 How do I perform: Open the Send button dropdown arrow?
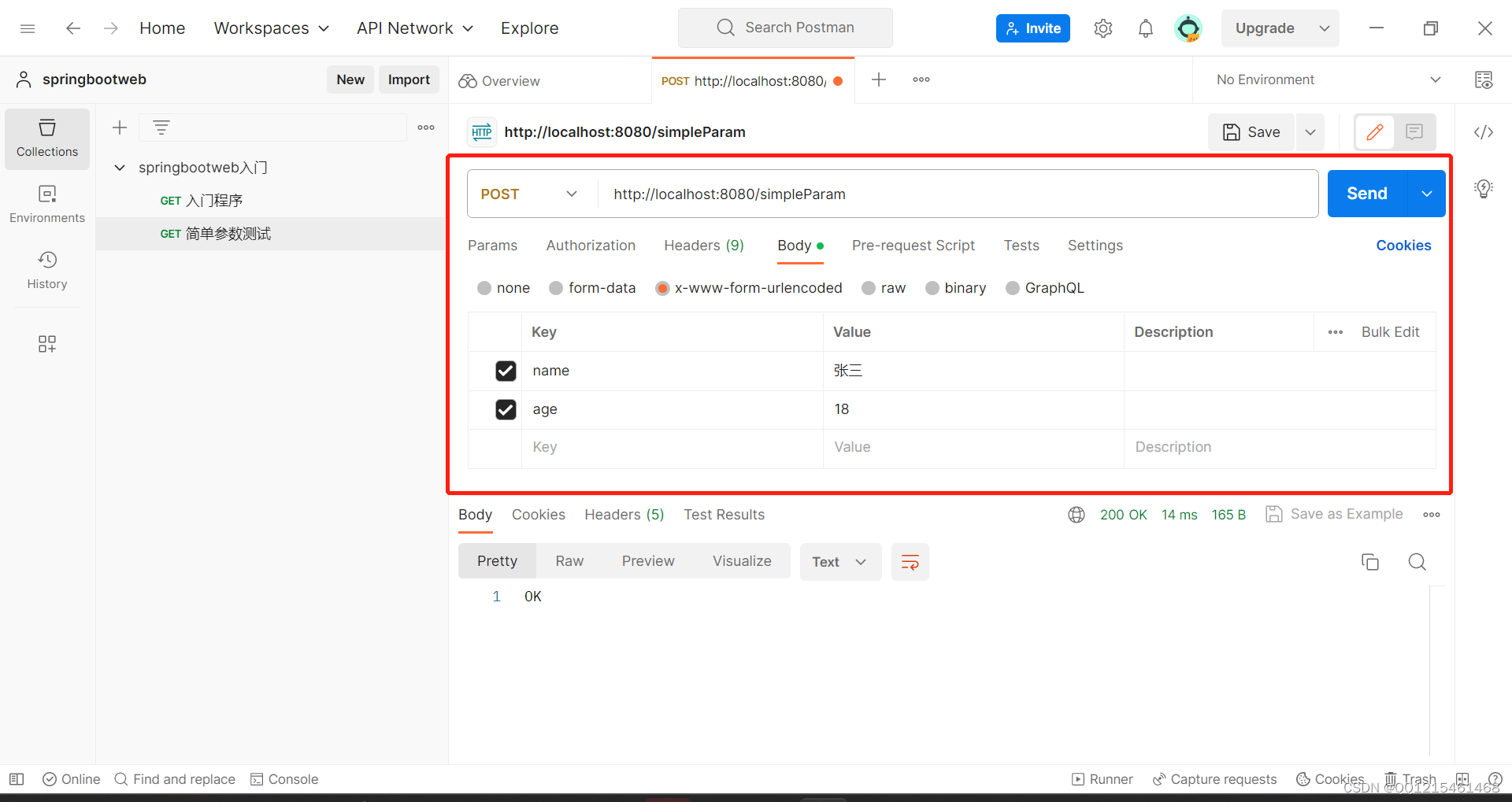tap(1427, 194)
